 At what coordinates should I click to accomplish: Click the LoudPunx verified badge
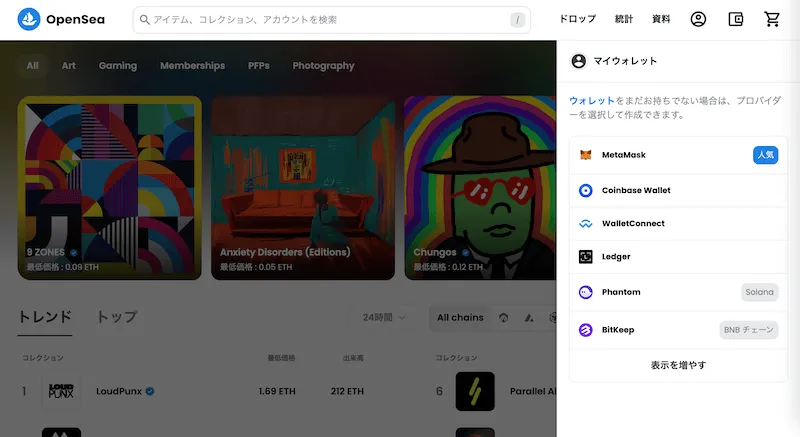pos(150,391)
